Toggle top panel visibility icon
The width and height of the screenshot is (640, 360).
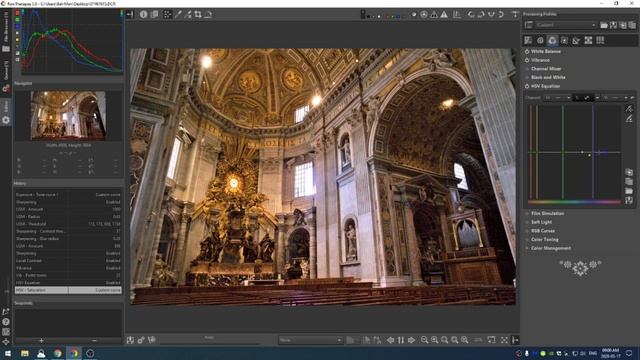pyautogui.click(x=515, y=14)
